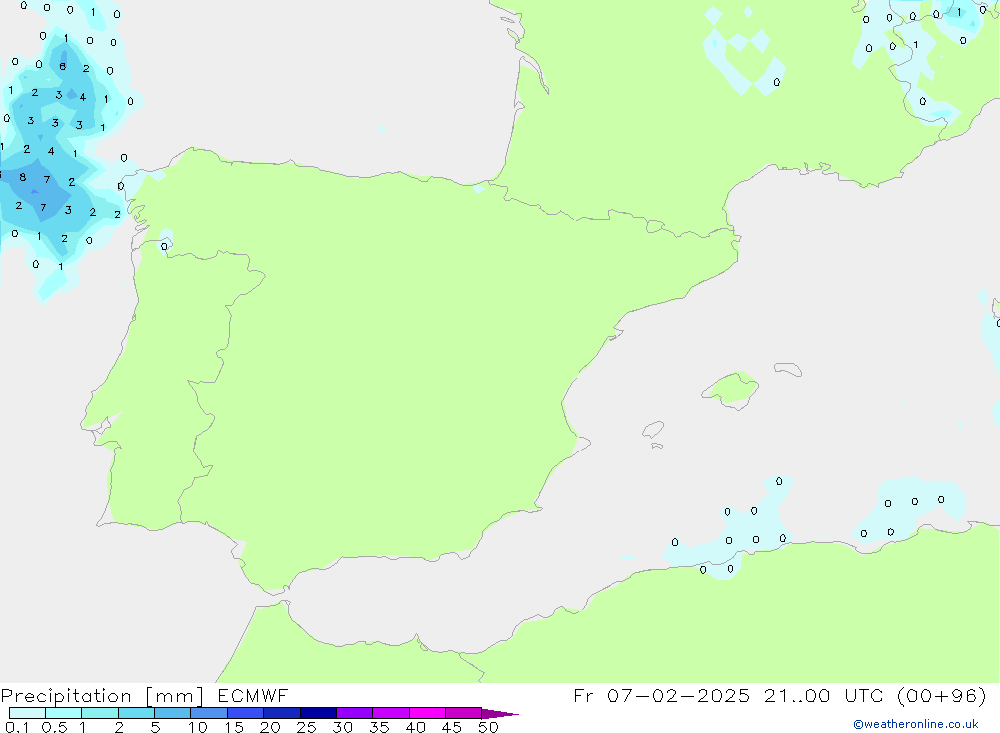The width and height of the screenshot is (1000, 733).
Task: Click the legend label '30'
Action: coord(343,727)
